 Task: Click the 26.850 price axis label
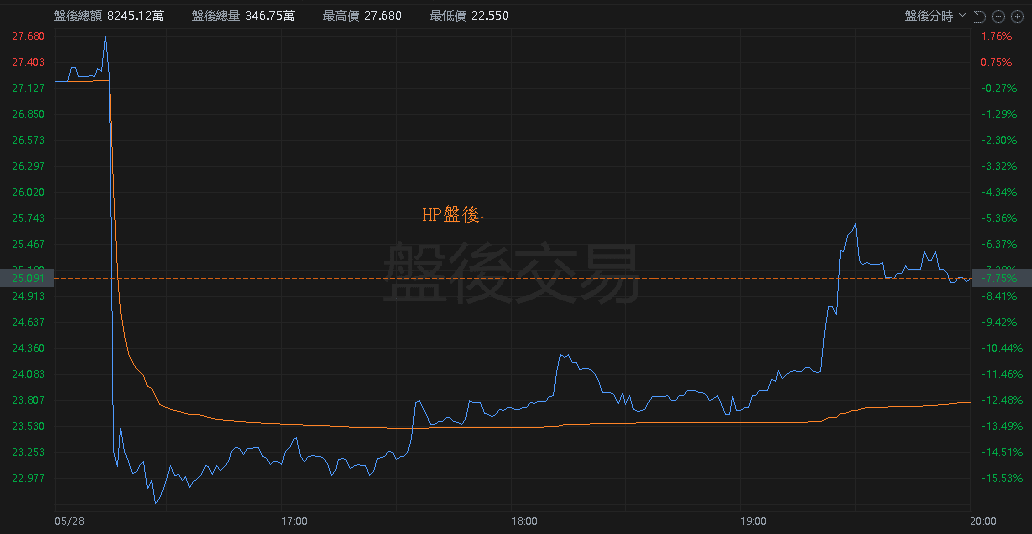(28, 114)
